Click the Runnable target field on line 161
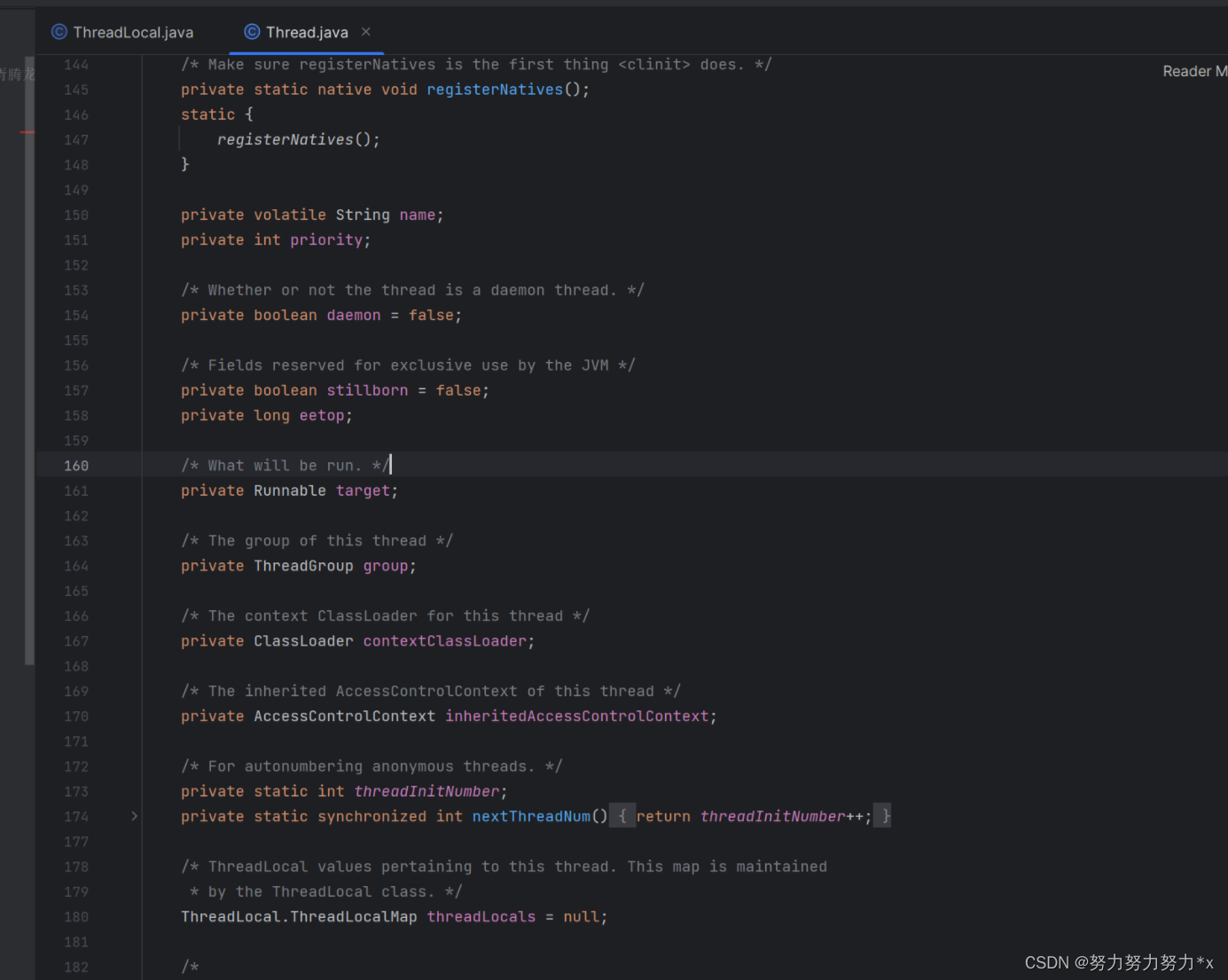This screenshot has height=980, width=1228. (x=362, y=490)
